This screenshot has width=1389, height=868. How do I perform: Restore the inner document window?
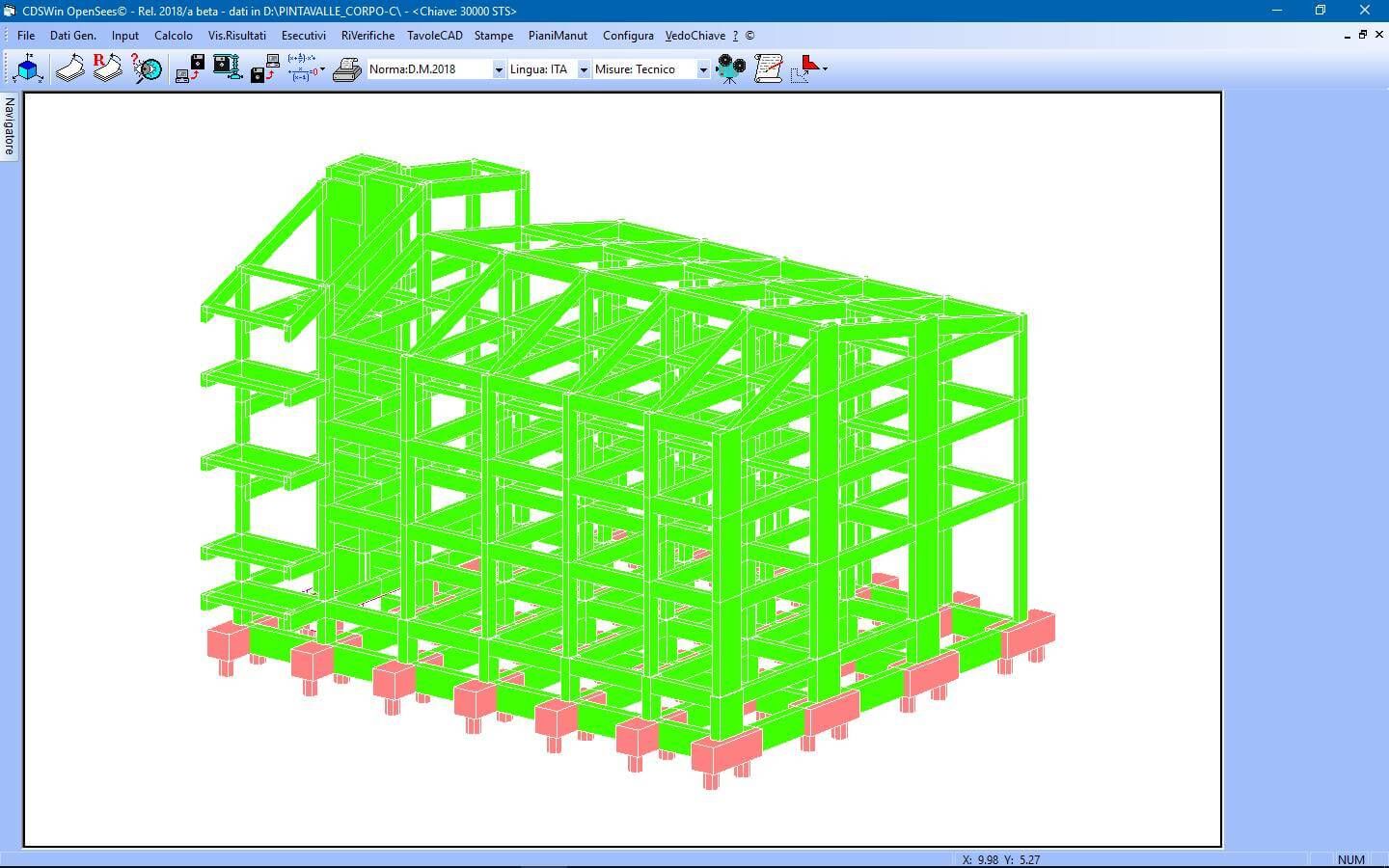tap(1363, 35)
